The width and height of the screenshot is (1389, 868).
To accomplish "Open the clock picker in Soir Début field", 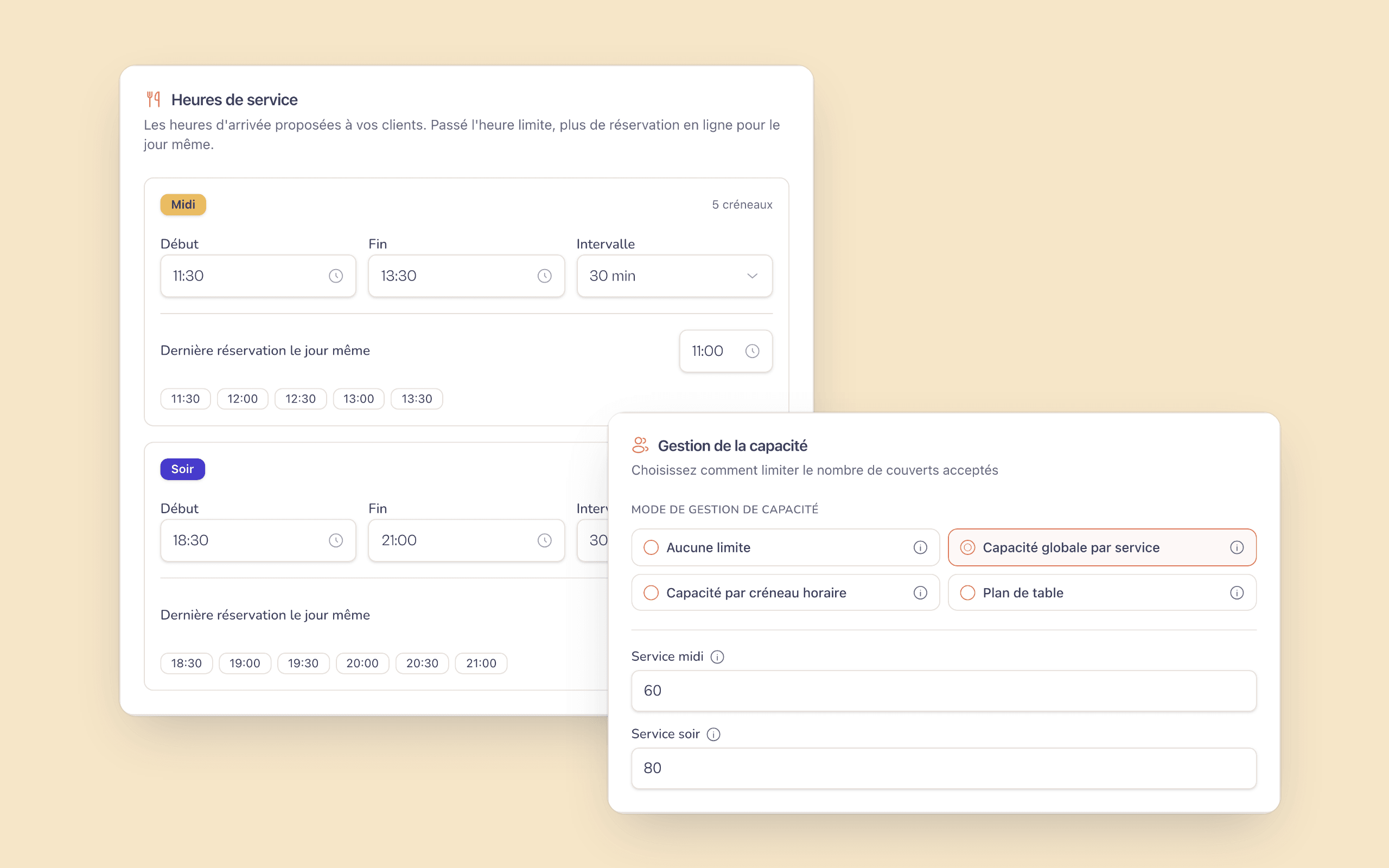I will [336, 540].
